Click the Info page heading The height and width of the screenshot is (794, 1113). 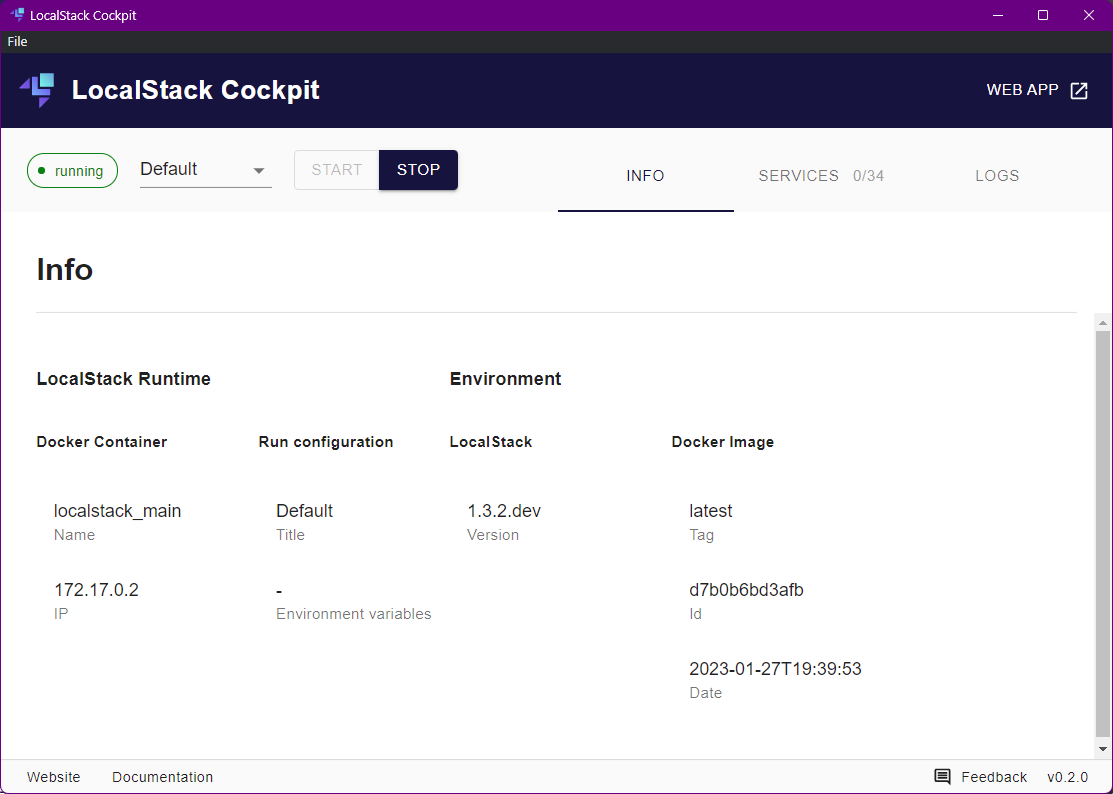pos(65,270)
